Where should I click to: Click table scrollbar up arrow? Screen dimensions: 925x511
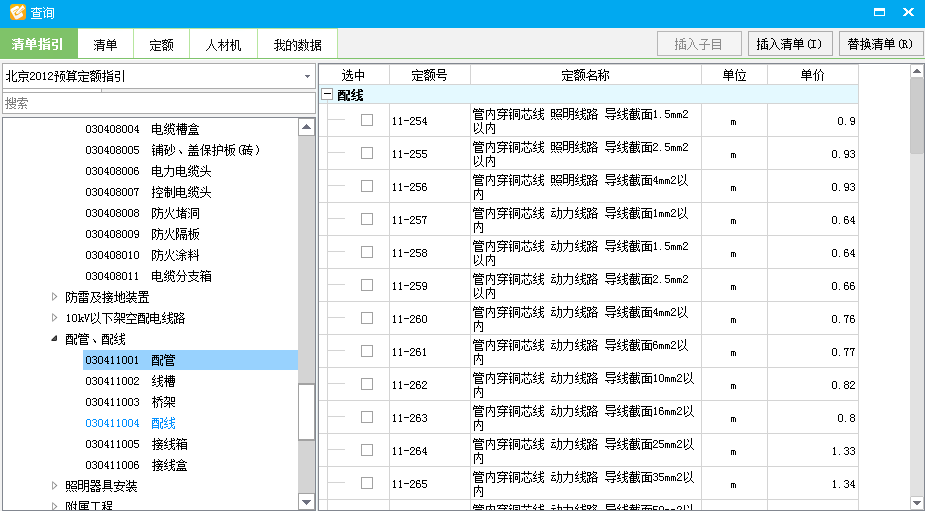point(917,72)
